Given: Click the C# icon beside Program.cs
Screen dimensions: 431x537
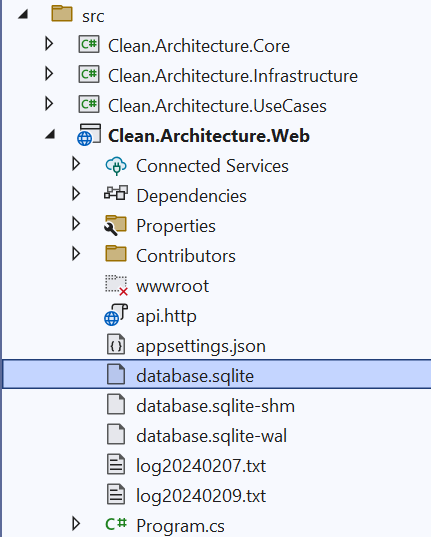Looking at the screenshot, I should 116,524.
